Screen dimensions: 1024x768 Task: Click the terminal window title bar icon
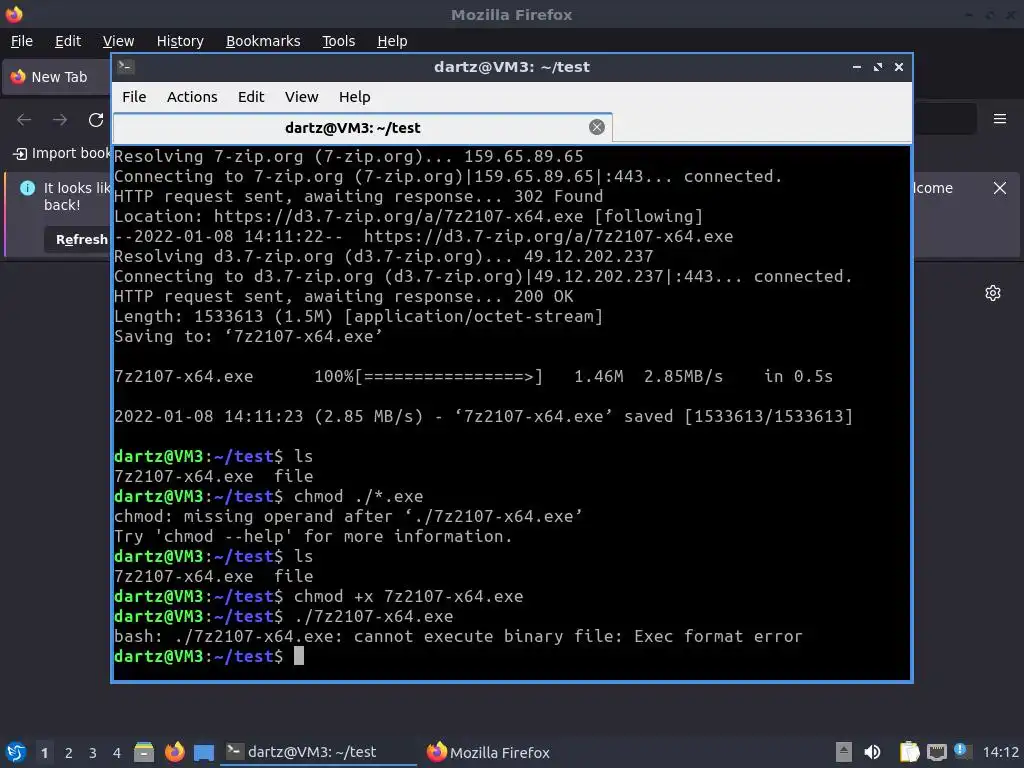pyautogui.click(x=125, y=67)
